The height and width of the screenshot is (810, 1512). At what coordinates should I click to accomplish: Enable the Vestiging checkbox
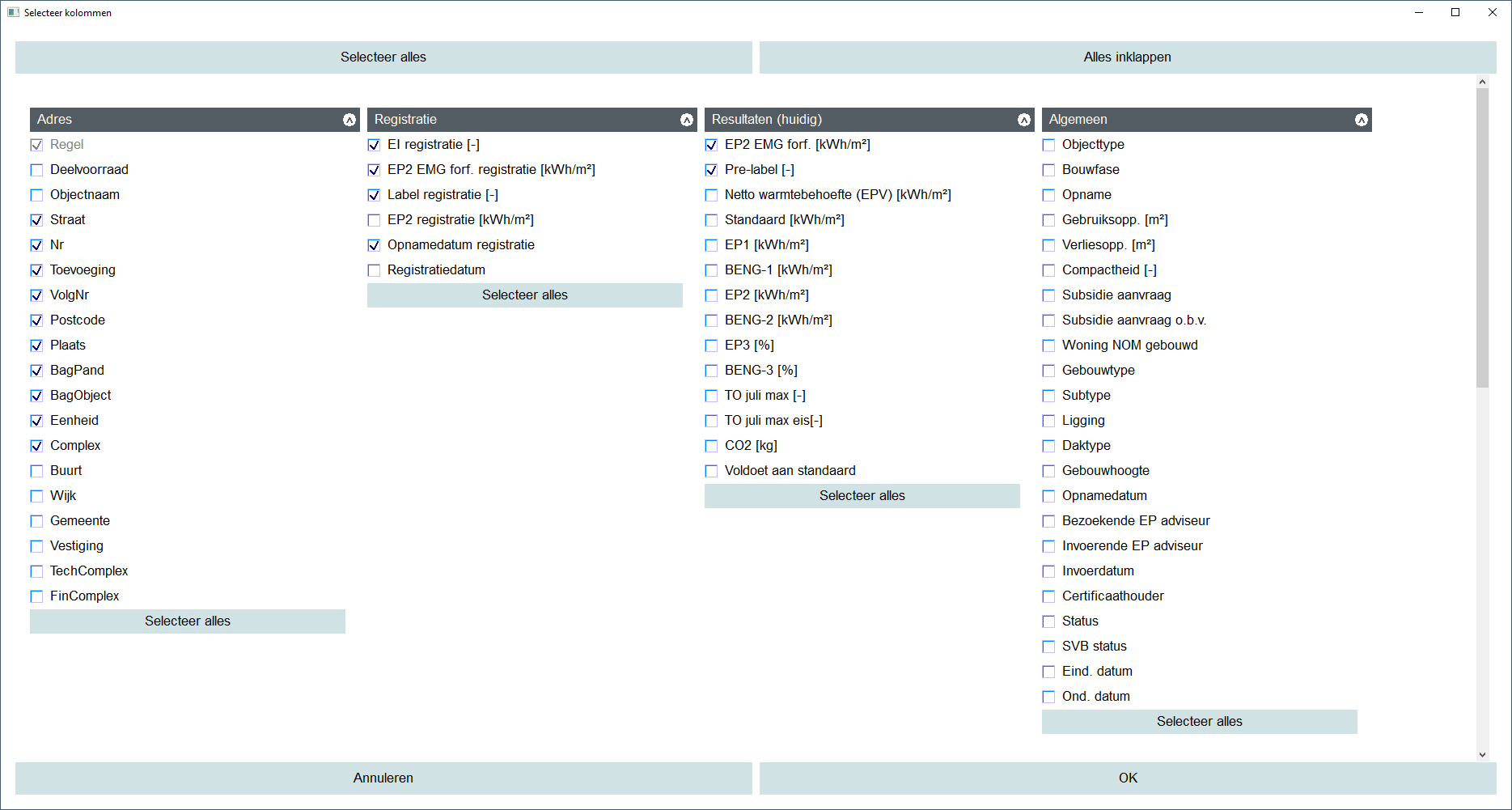pyautogui.click(x=36, y=546)
